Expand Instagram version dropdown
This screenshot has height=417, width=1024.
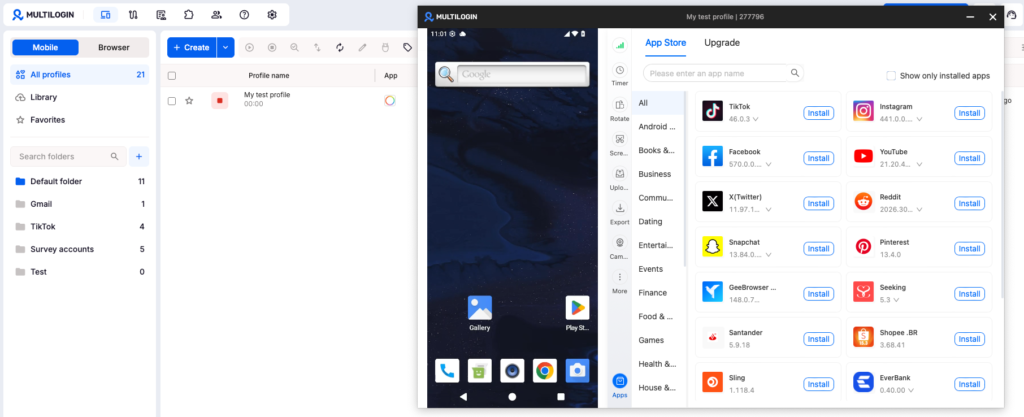point(919,119)
